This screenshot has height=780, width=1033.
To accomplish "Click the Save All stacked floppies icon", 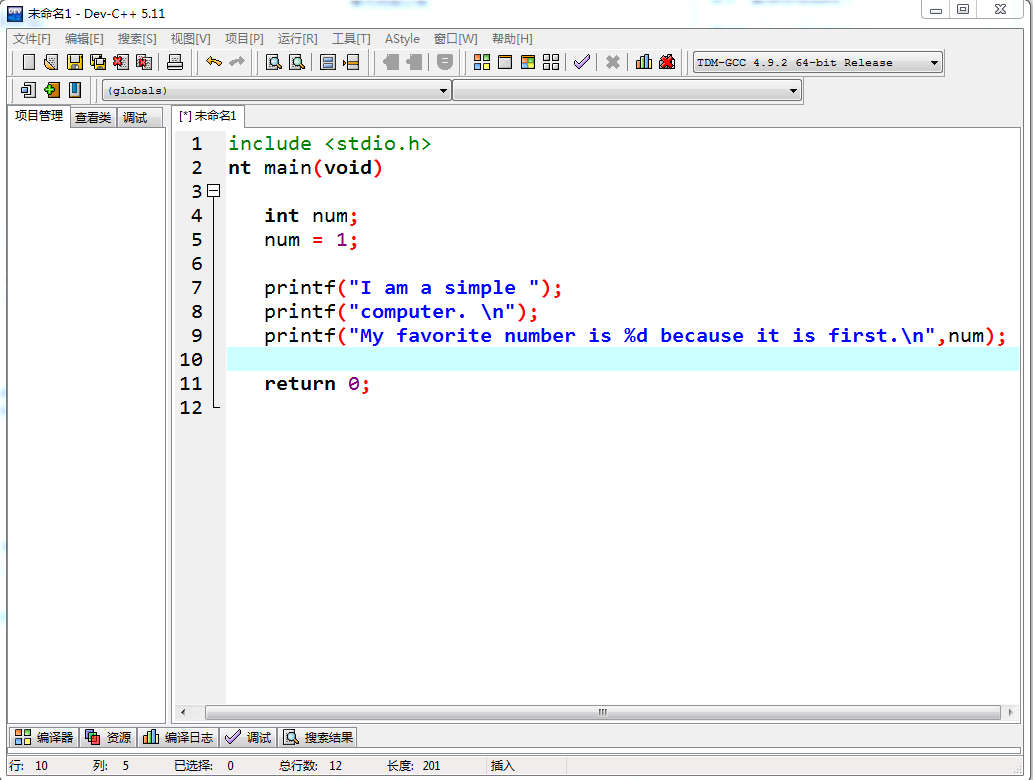I will (x=98, y=62).
